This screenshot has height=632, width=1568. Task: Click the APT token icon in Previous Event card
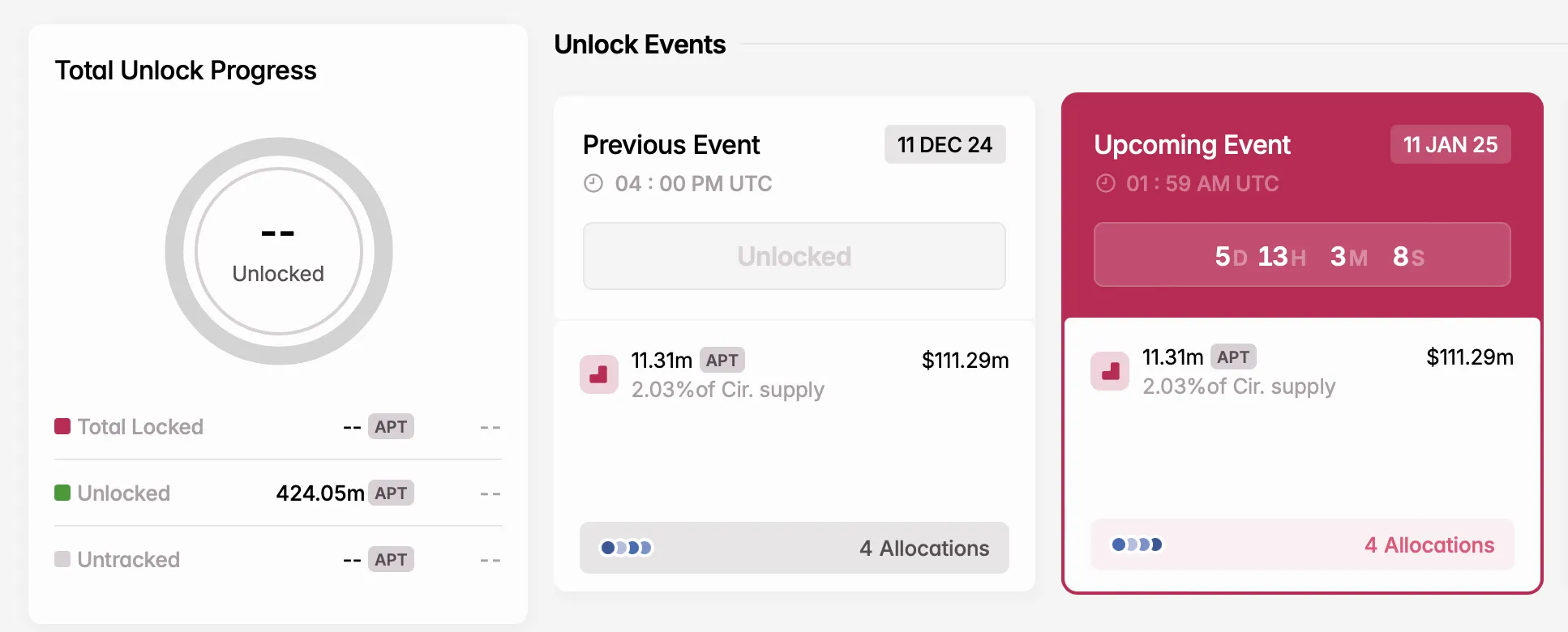tap(598, 374)
